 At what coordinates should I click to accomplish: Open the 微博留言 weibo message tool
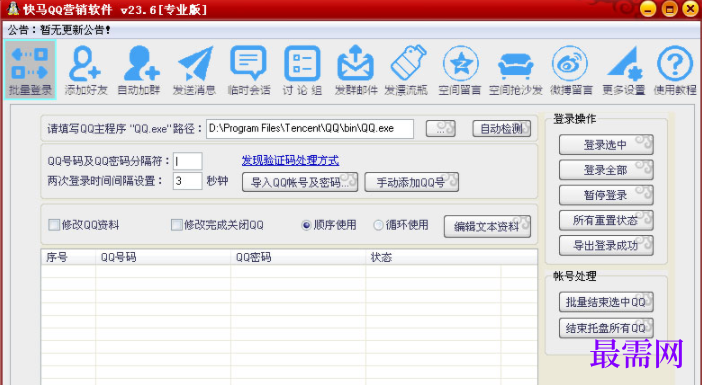tap(571, 70)
